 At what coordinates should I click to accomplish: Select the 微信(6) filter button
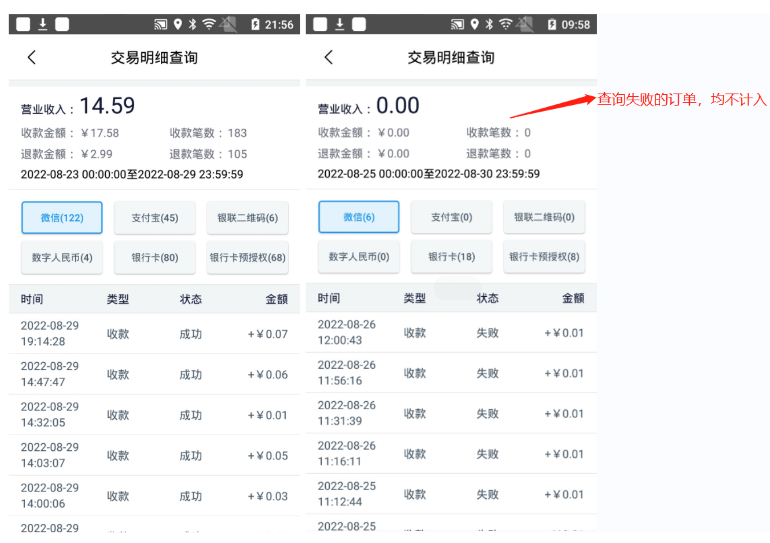(x=359, y=217)
